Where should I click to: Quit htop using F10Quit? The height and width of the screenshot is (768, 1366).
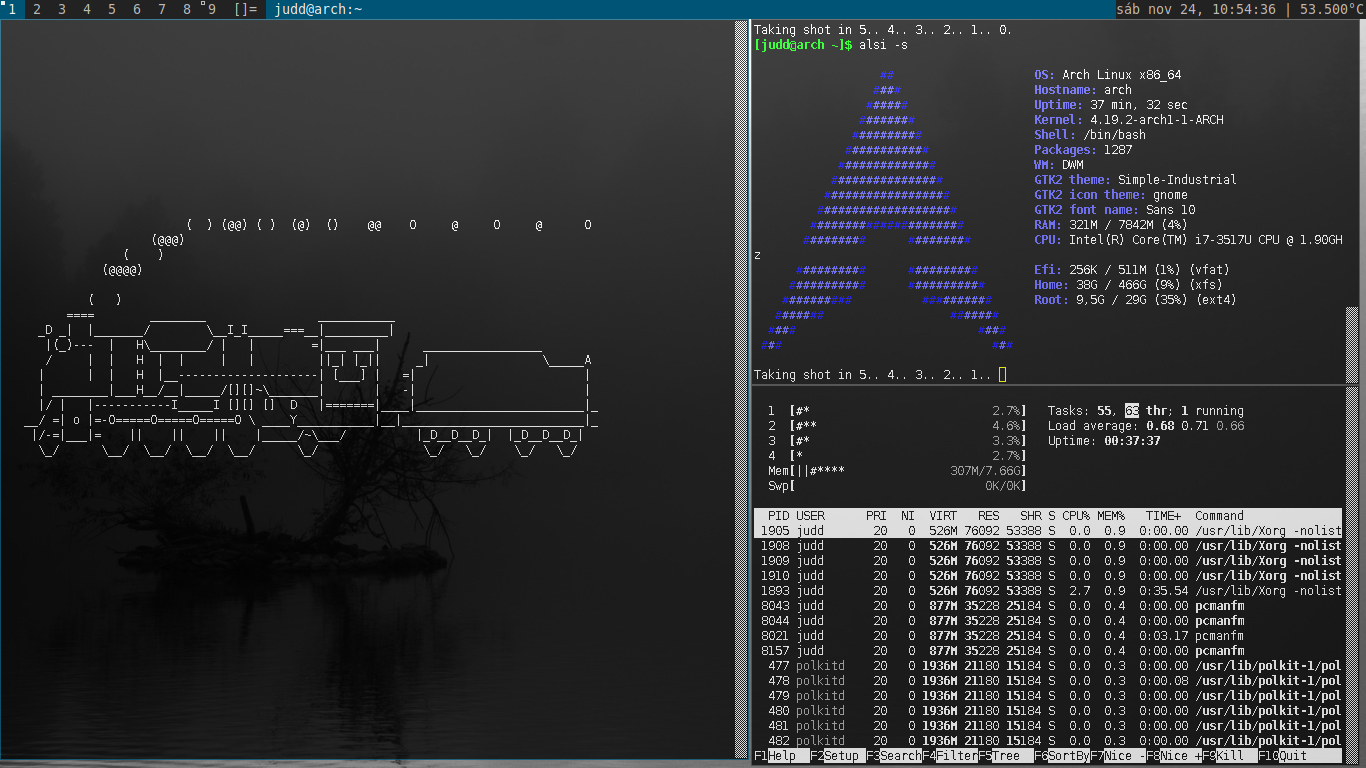[x=1283, y=756]
